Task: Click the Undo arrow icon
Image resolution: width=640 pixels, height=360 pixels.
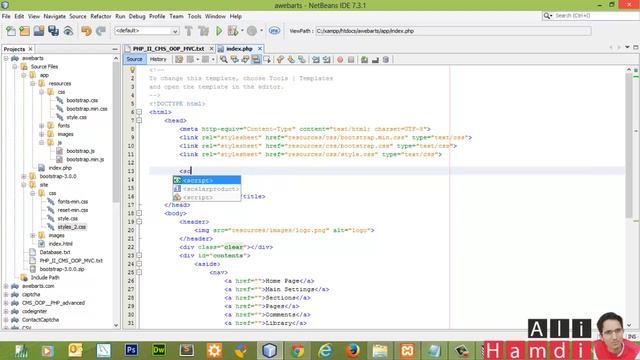Action: point(86,31)
